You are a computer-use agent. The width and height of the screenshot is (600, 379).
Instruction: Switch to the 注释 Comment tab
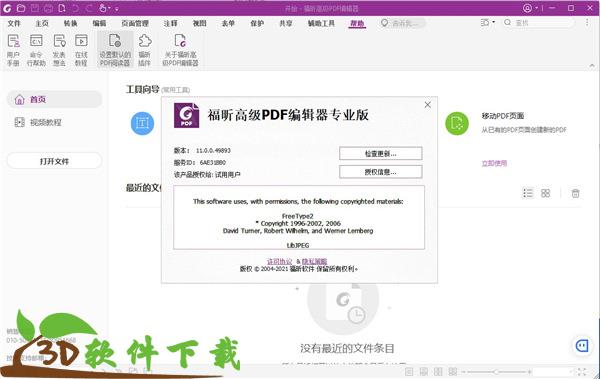pos(171,23)
